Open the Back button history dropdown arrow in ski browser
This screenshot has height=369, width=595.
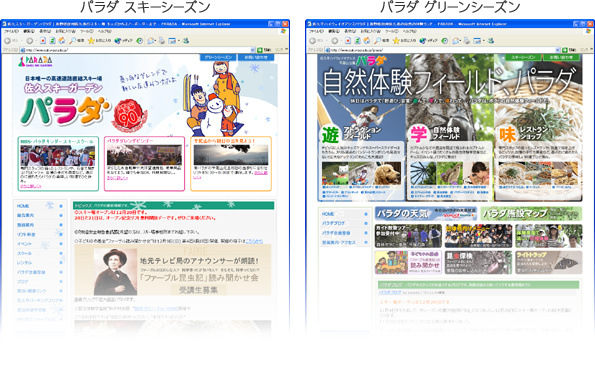pyautogui.click(x=22, y=41)
